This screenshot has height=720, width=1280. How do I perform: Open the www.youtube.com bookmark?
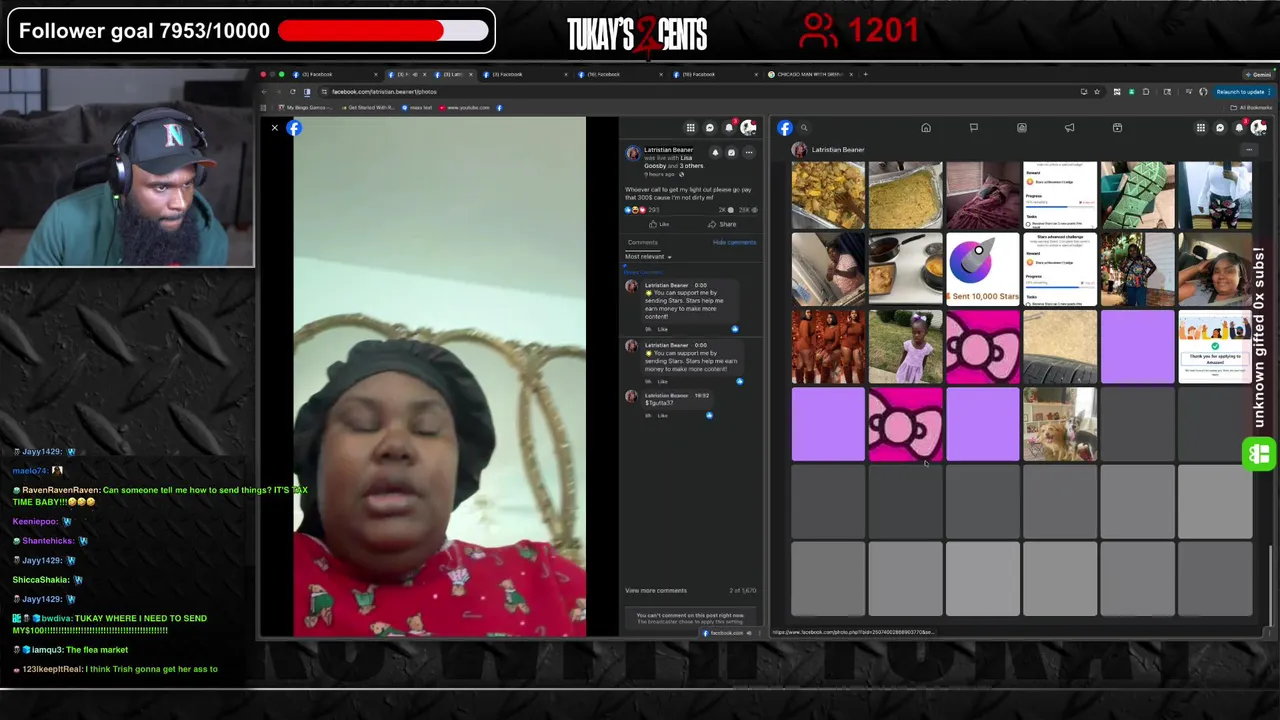(465, 107)
